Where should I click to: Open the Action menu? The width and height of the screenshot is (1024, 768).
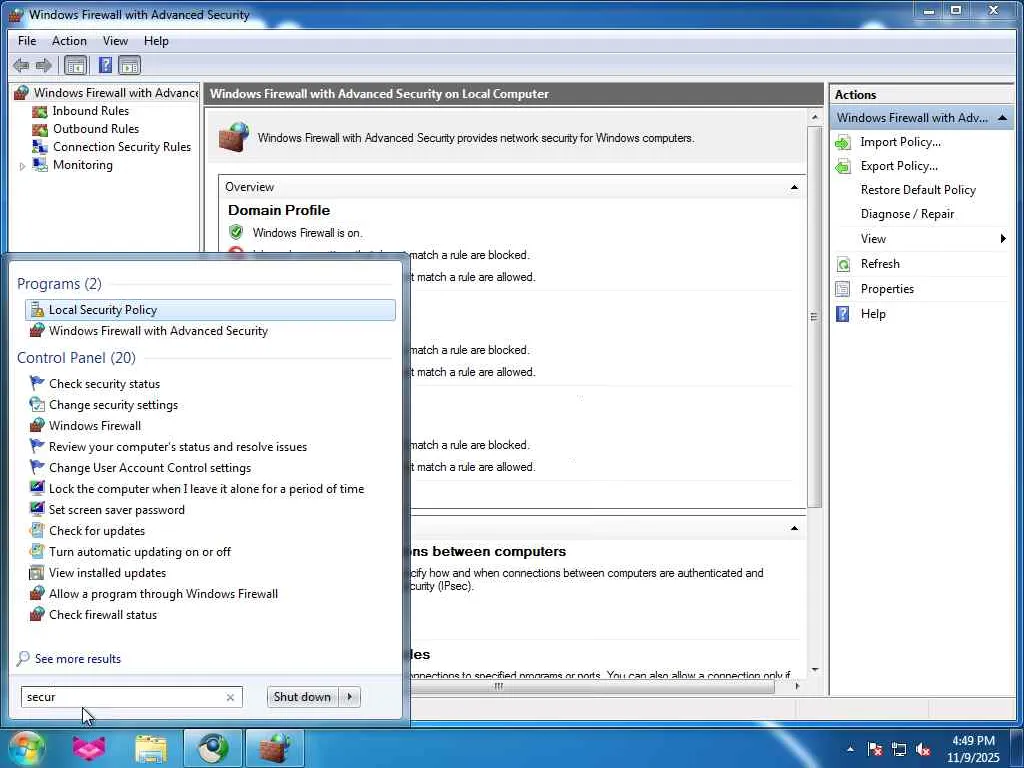click(x=69, y=40)
